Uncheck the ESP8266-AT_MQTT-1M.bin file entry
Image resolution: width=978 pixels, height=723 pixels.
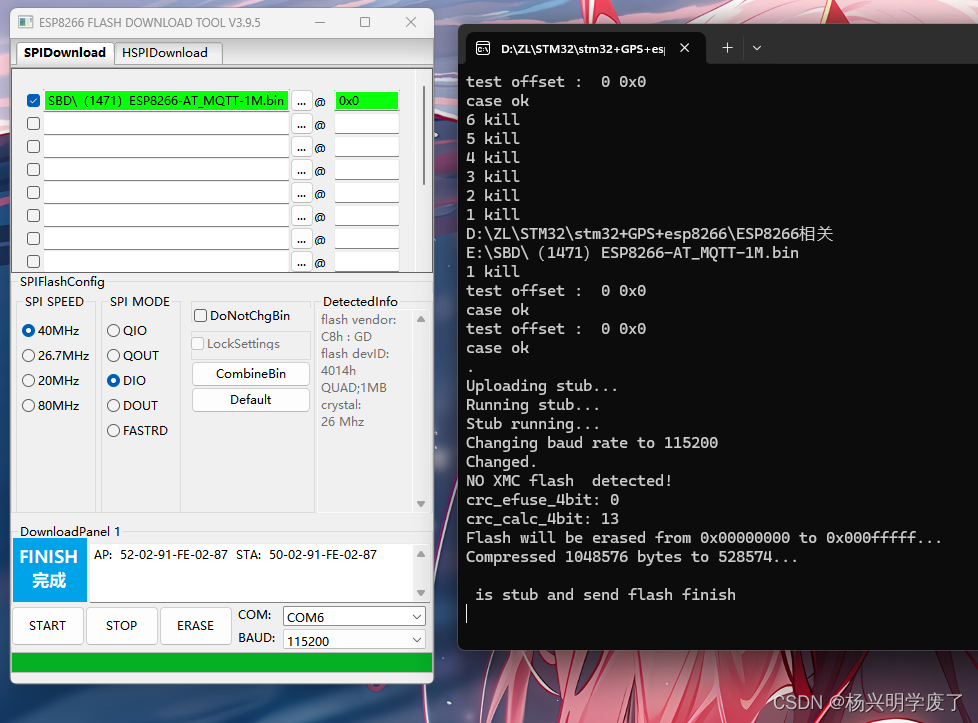tap(33, 100)
